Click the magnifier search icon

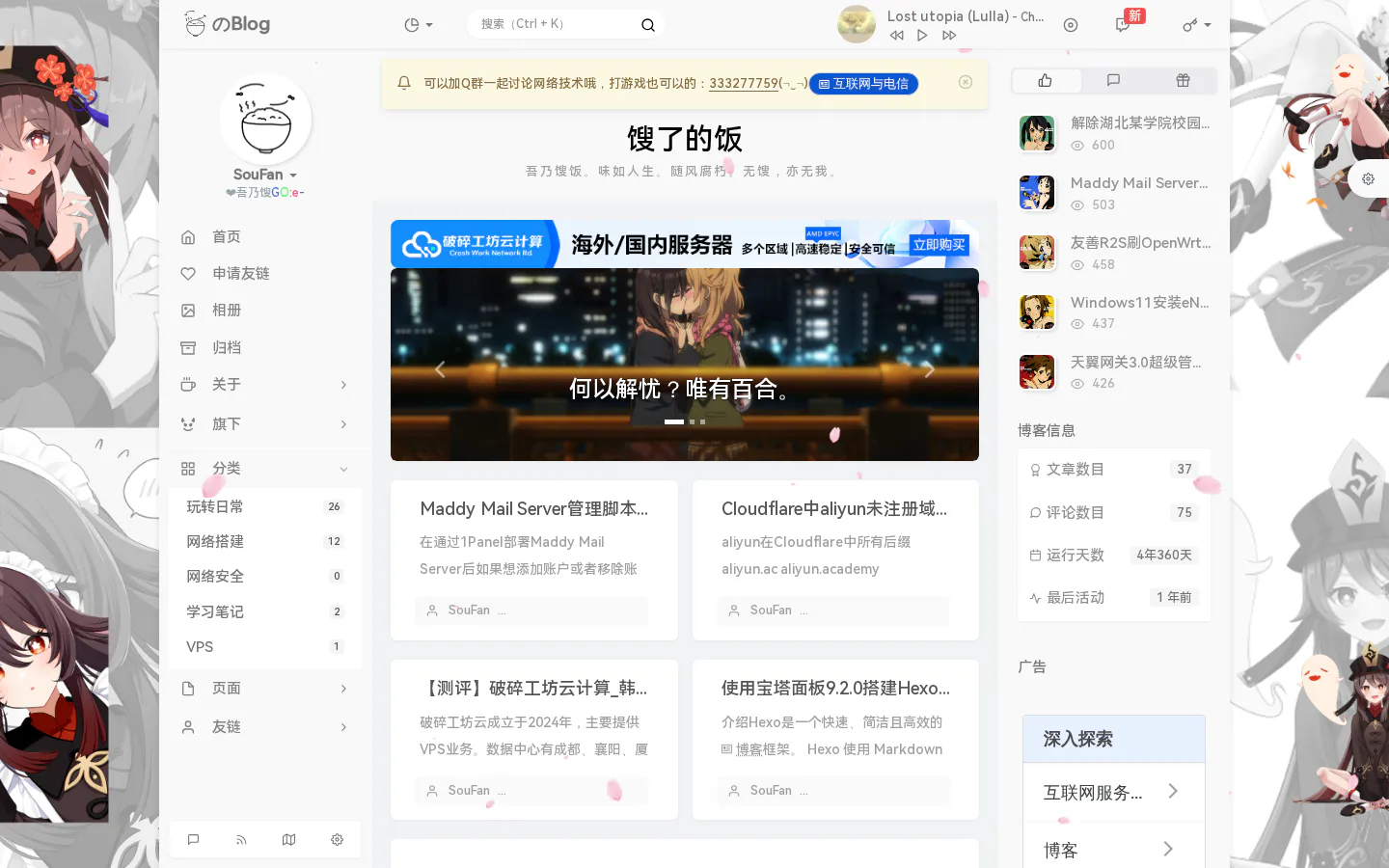coord(648,25)
